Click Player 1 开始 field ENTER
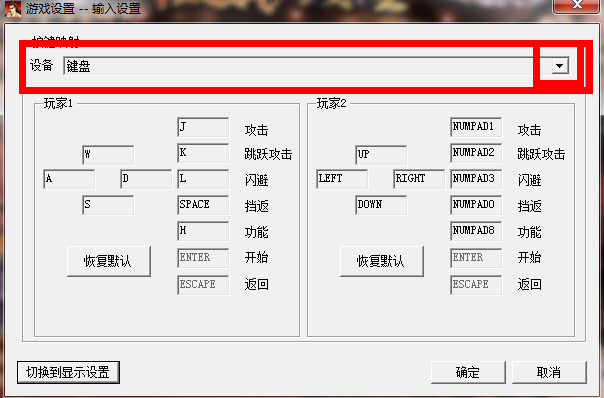This screenshot has height=398, width=604. [203, 258]
